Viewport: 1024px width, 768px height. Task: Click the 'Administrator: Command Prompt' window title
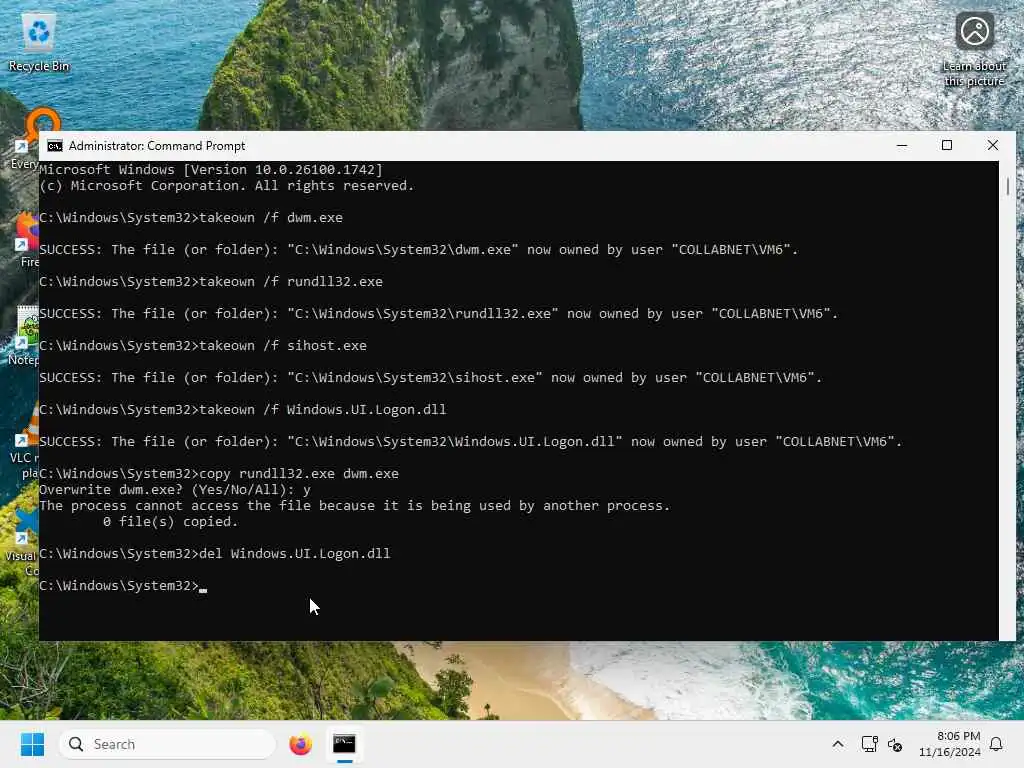[x=157, y=146]
